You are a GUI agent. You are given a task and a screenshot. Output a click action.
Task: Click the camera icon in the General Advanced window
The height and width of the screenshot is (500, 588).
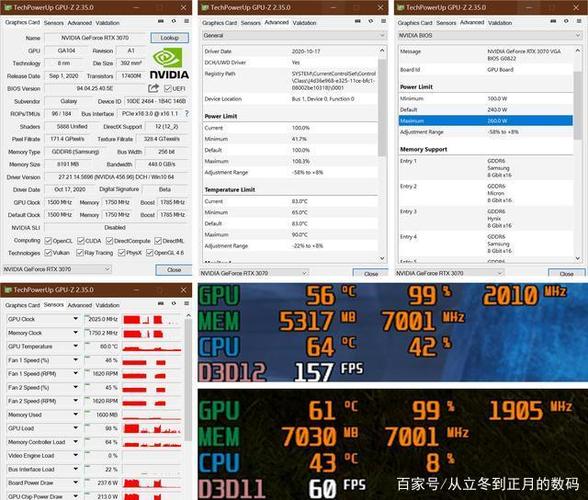coord(358,21)
